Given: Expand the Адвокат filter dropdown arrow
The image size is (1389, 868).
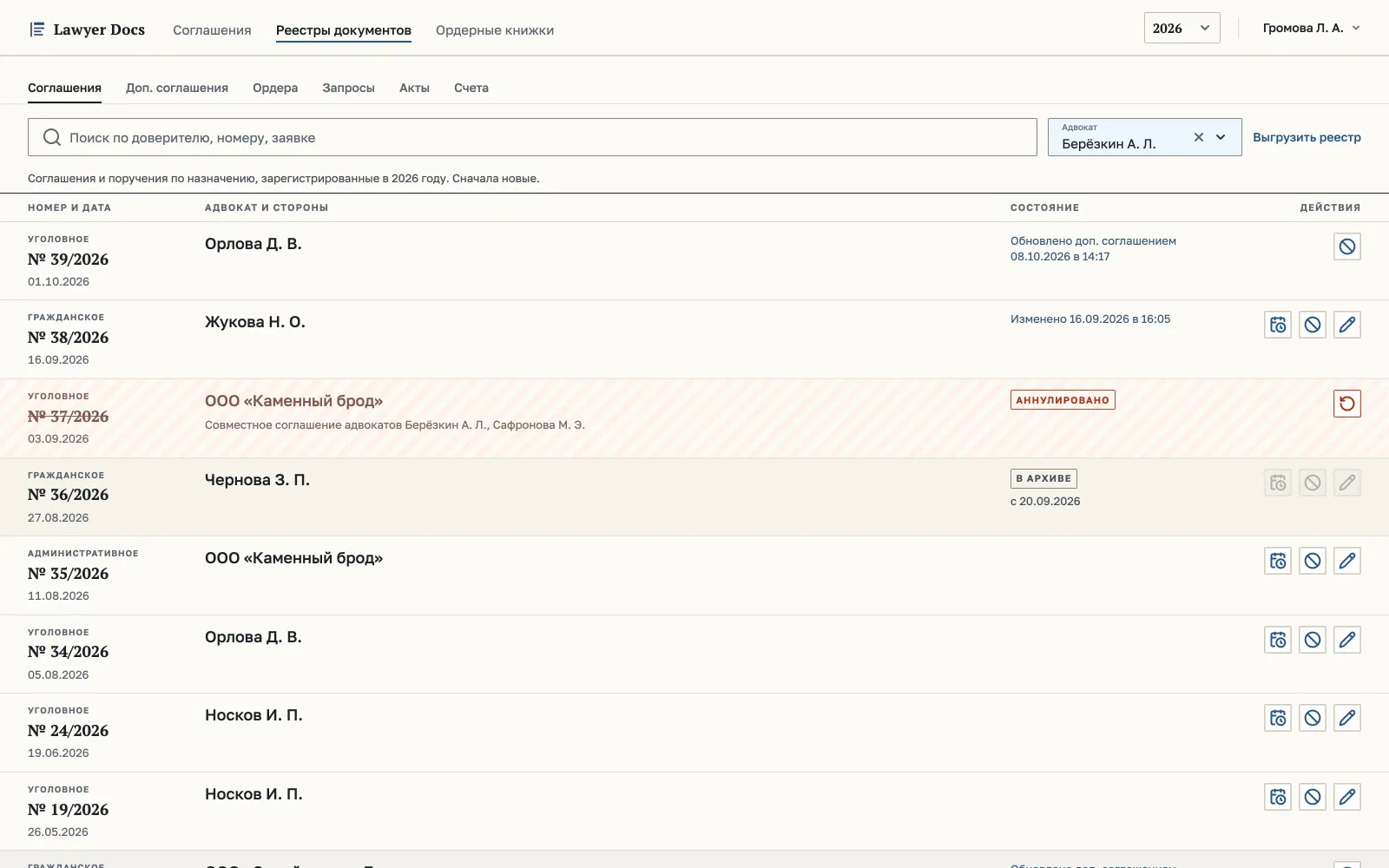Looking at the screenshot, I should pyautogui.click(x=1221, y=137).
